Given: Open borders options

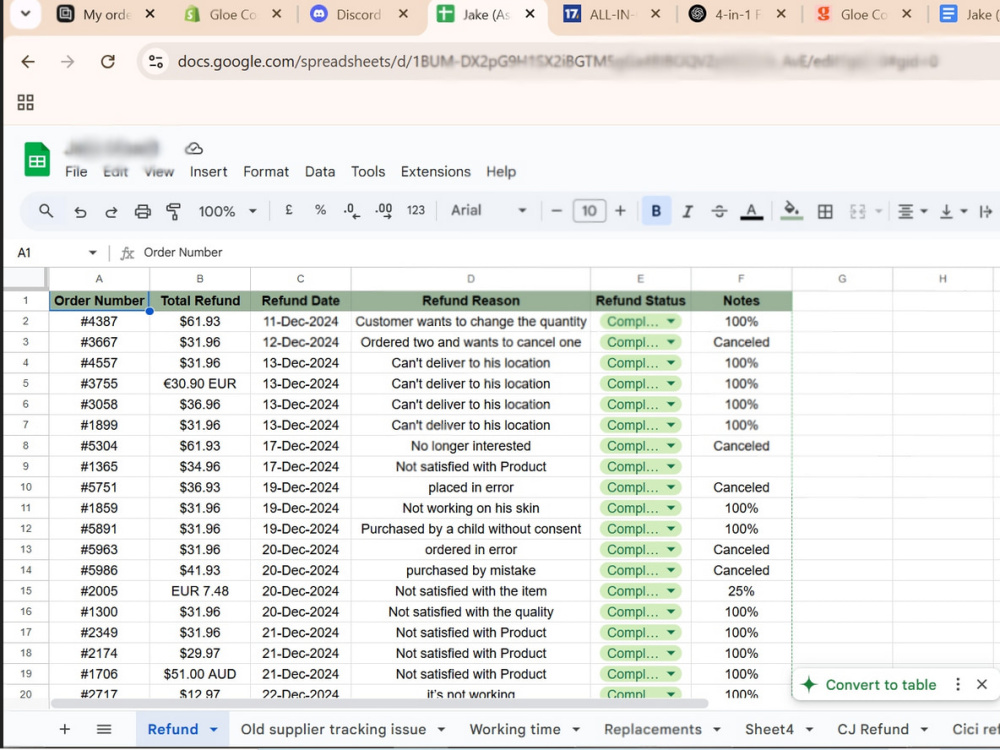Looking at the screenshot, I should [x=825, y=211].
